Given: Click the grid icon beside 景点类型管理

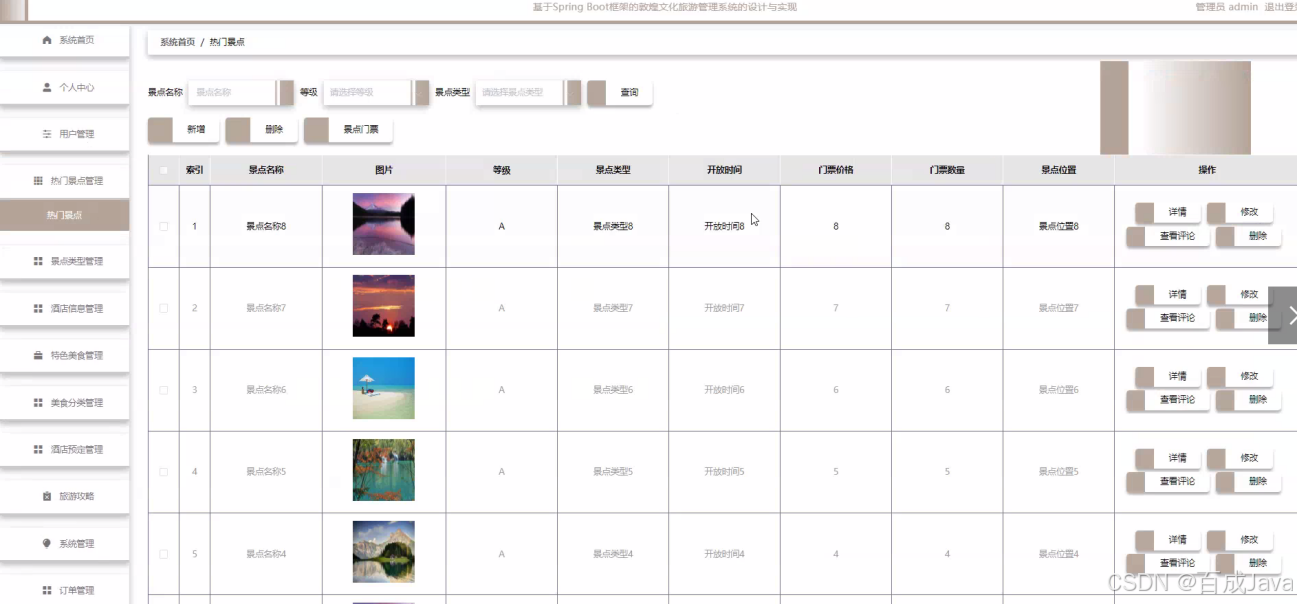Looking at the screenshot, I should [x=38, y=261].
